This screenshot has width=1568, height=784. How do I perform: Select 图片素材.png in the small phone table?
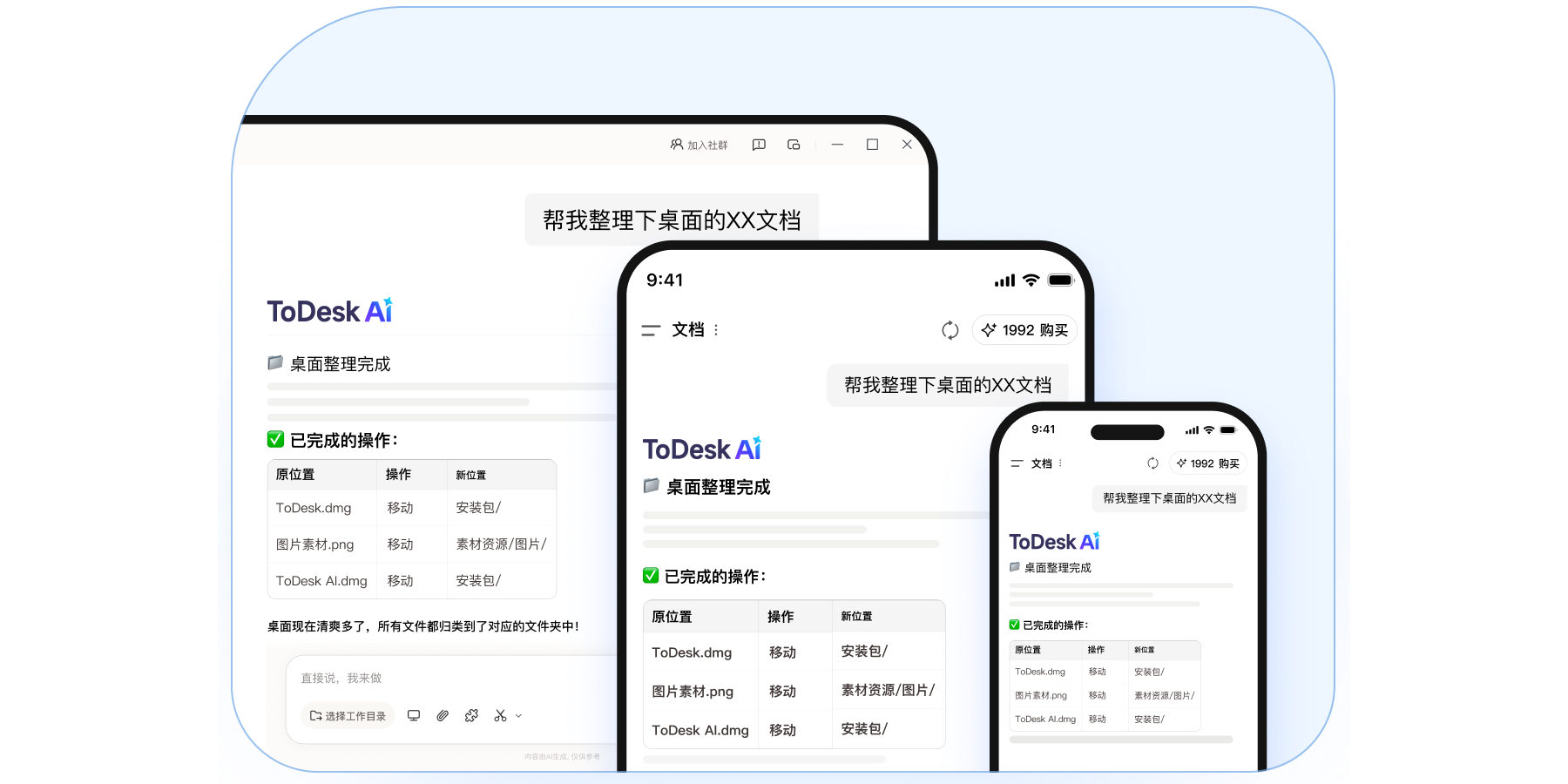(x=1041, y=695)
